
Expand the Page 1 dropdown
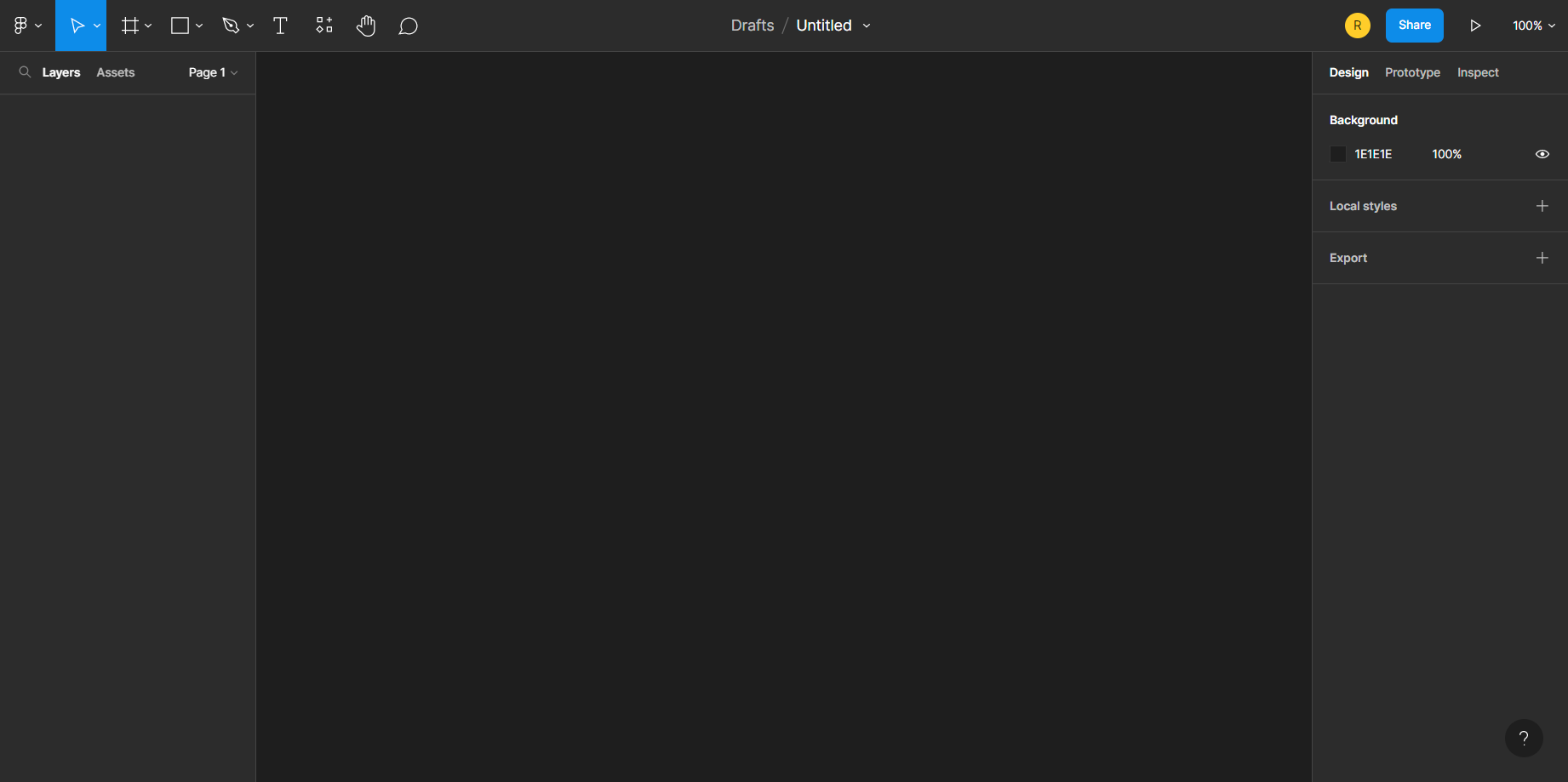coord(213,72)
